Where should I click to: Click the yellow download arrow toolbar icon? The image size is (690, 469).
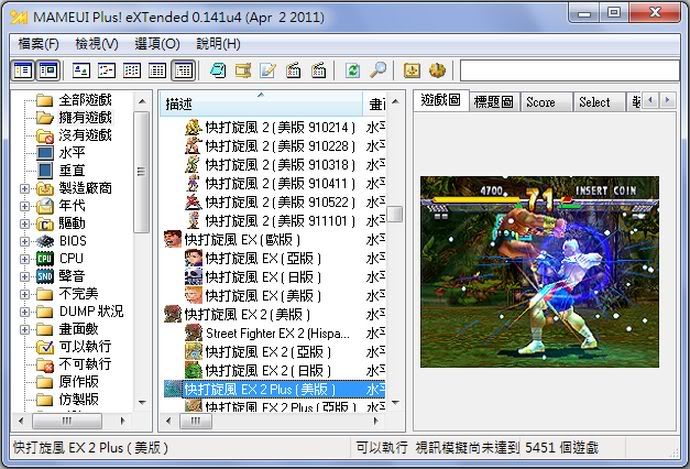(x=412, y=70)
